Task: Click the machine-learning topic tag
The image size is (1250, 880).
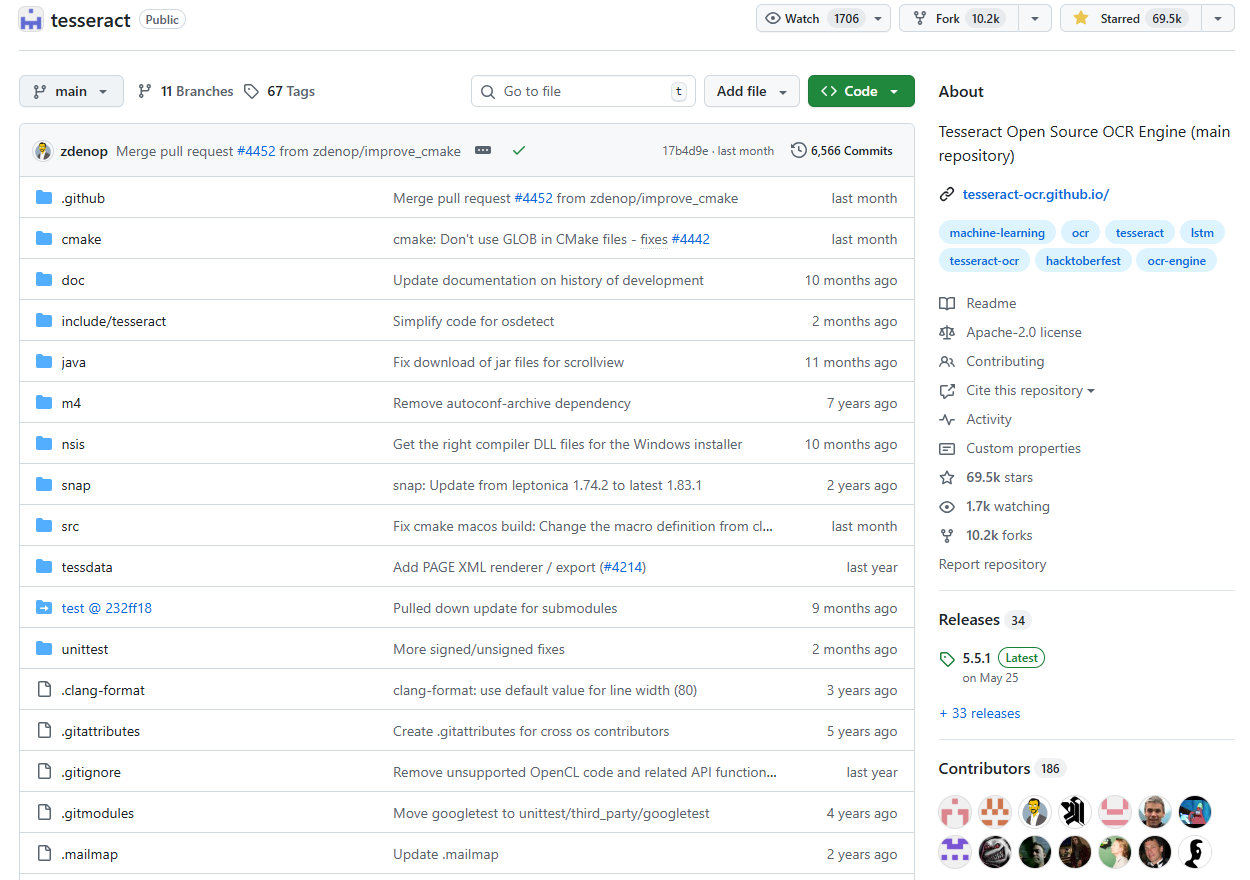Action: pyautogui.click(x=997, y=232)
